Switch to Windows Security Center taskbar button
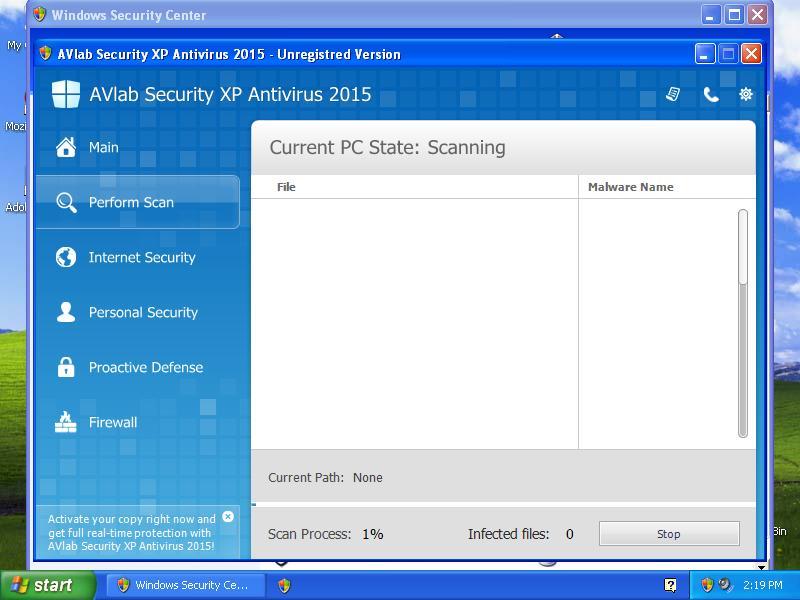The height and width of the screenshot is (600, 800). pos(185,585)
